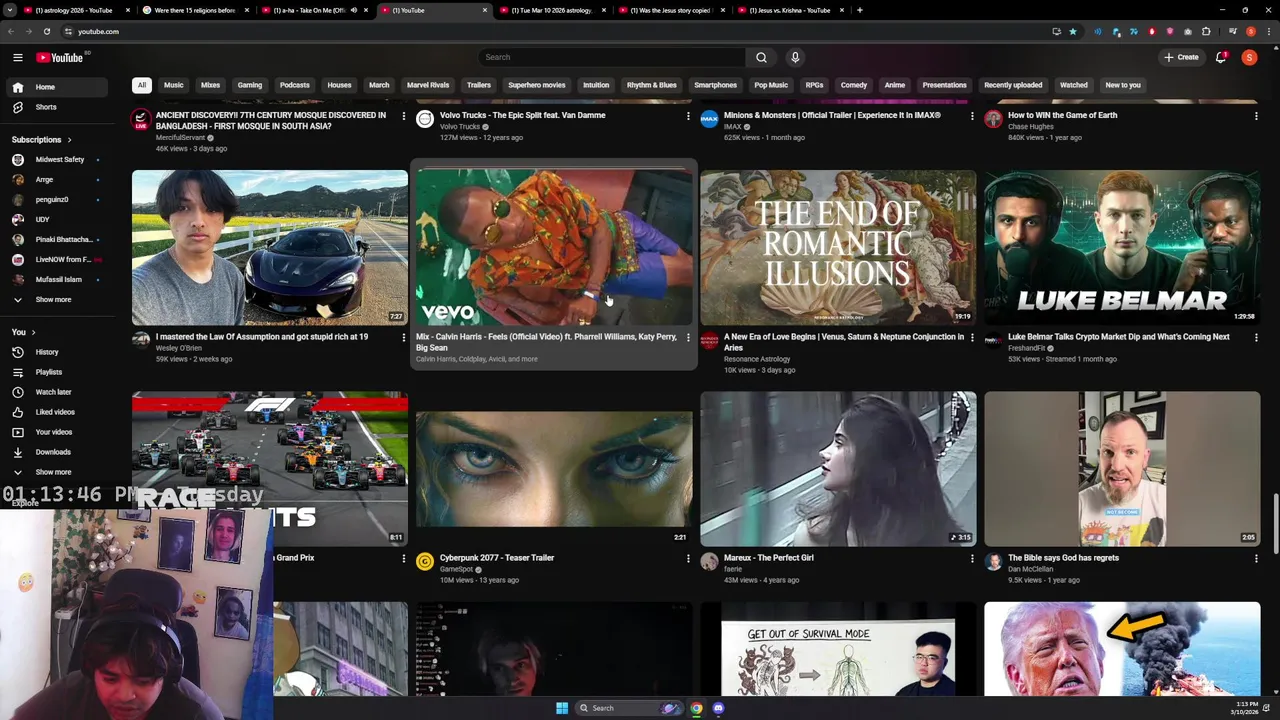Open the Create dropdown button

click(x=1181, y=57)
